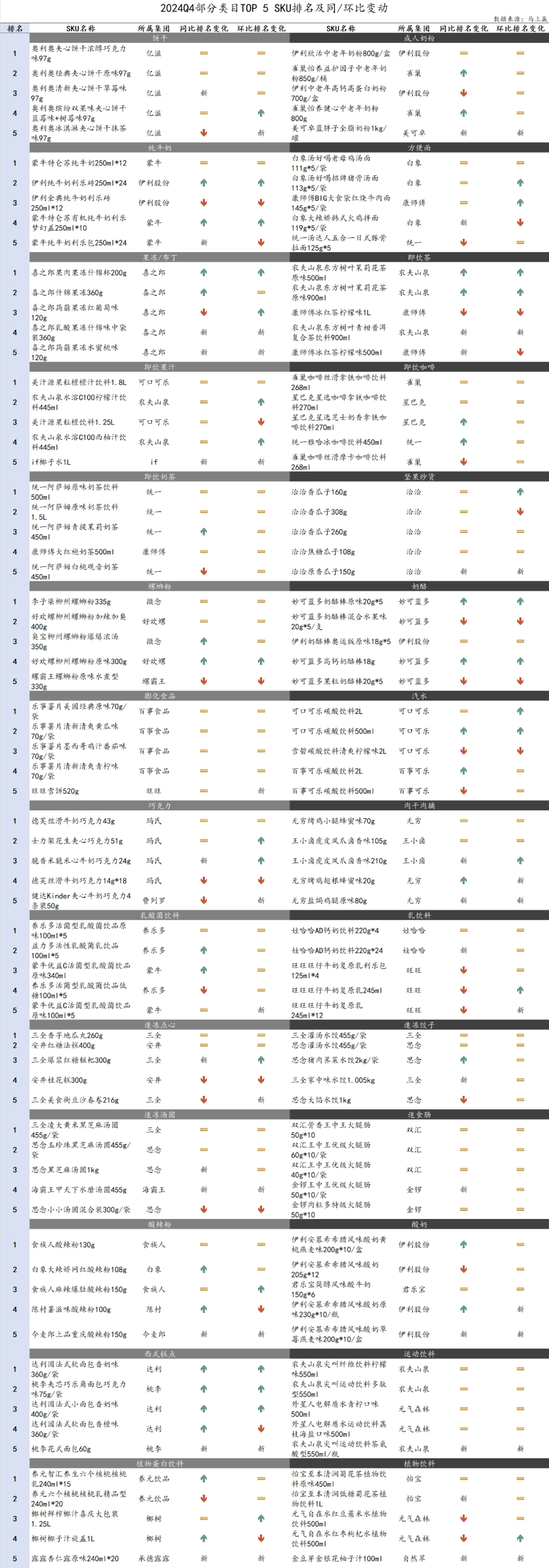Click red down arrow for 白象大辣娇韩式火鸡拌面
Screen dimensions: 549x1568
coord(520,223)
